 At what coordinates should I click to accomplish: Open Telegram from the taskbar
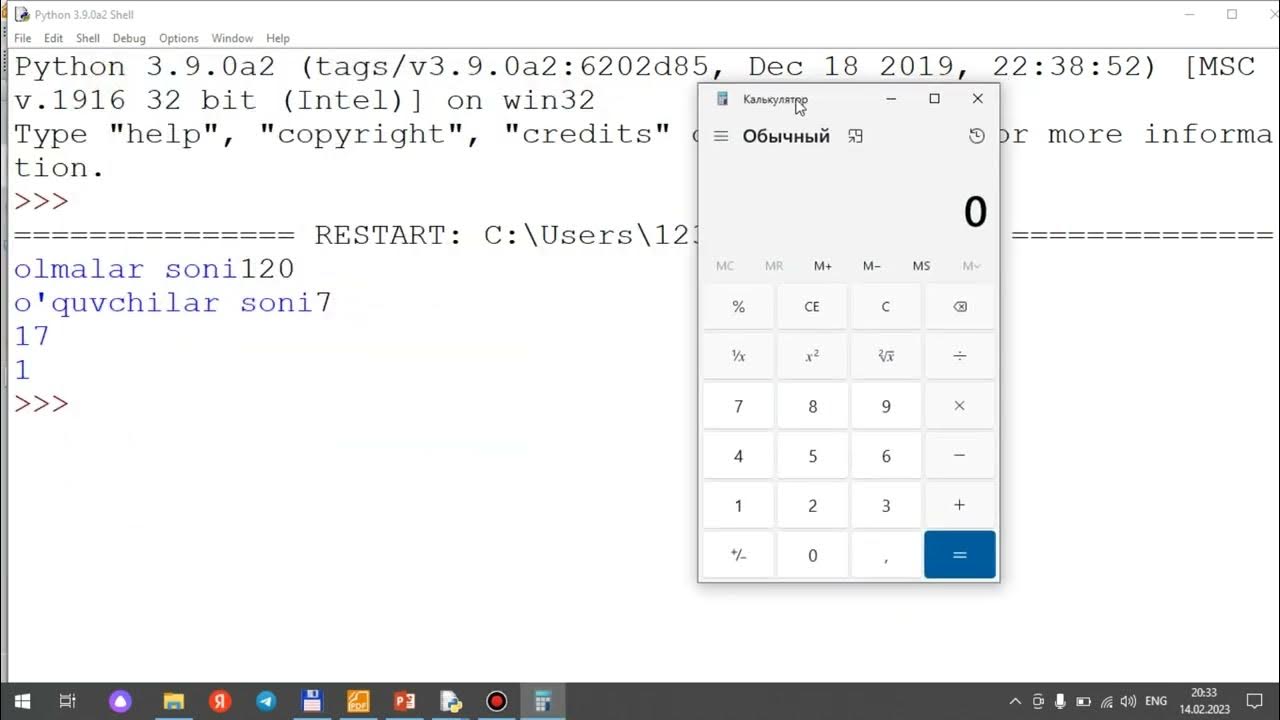[266, 701]
